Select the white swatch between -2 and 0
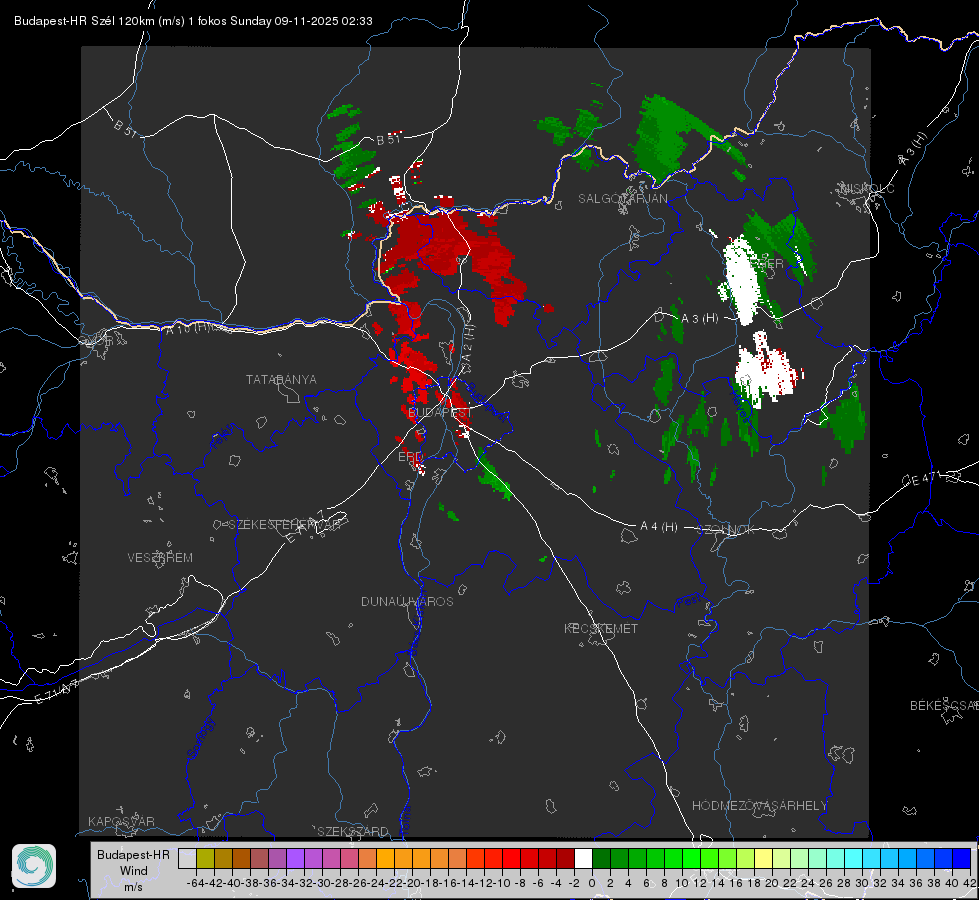979x900 pixels. [x=583, y=858]
